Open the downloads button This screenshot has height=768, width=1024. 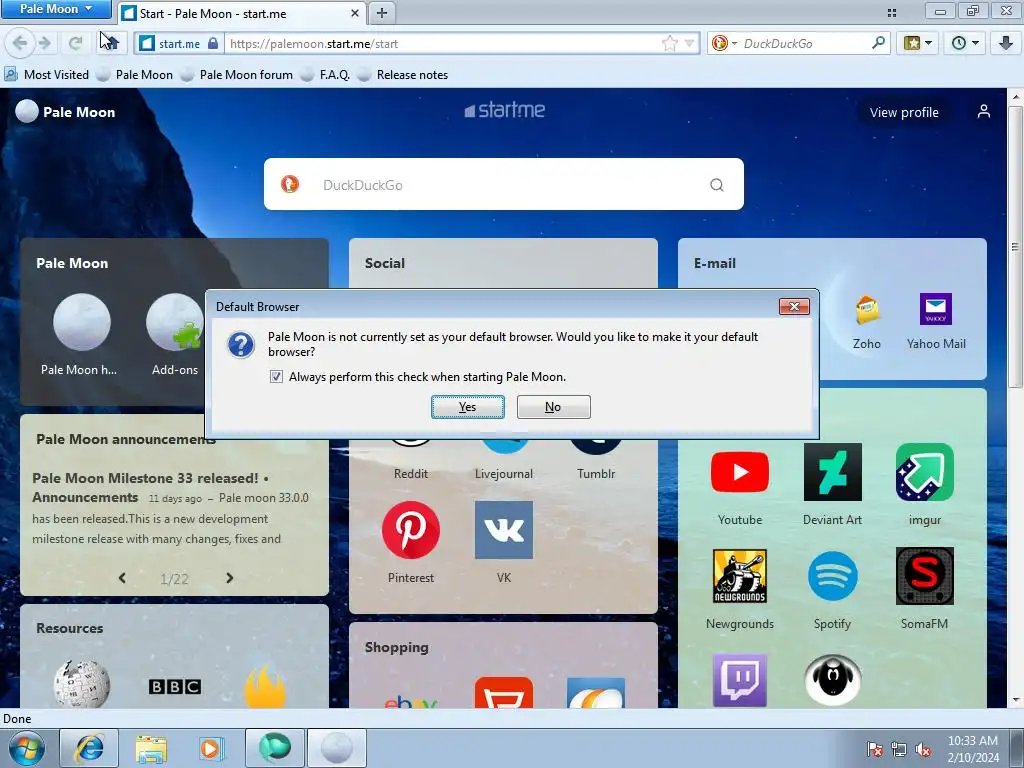click(x=1006, y=44)
